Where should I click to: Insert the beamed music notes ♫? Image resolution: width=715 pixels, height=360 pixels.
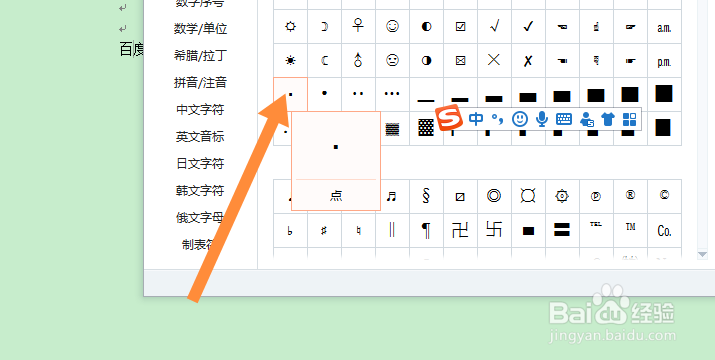pyautogui.click(x=392, y=196)
